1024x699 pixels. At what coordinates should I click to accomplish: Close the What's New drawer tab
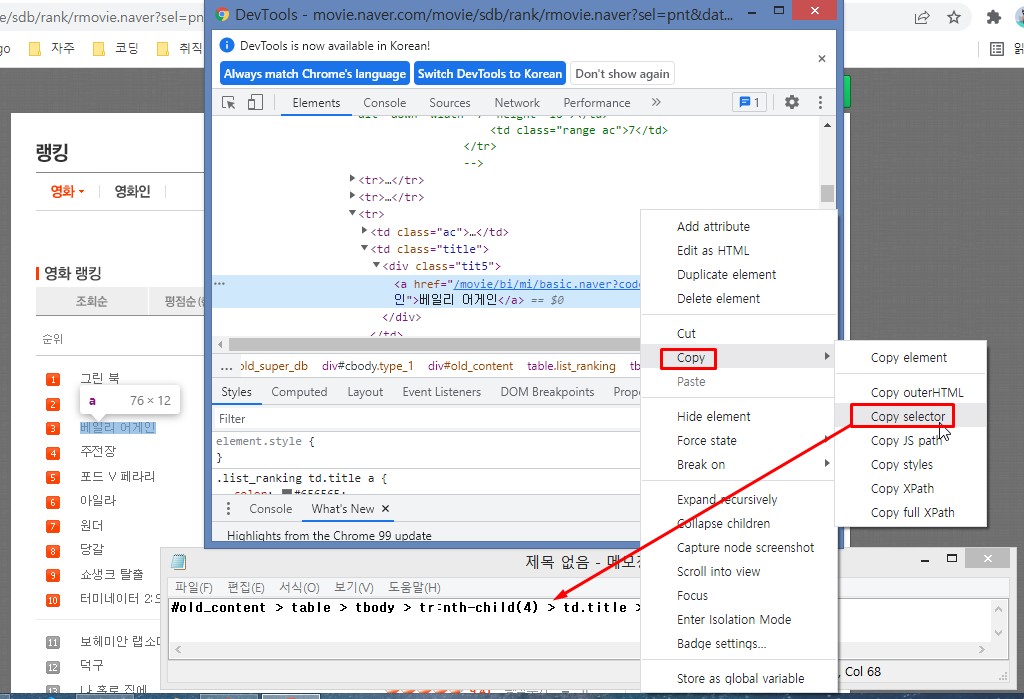tap(385, 508)
